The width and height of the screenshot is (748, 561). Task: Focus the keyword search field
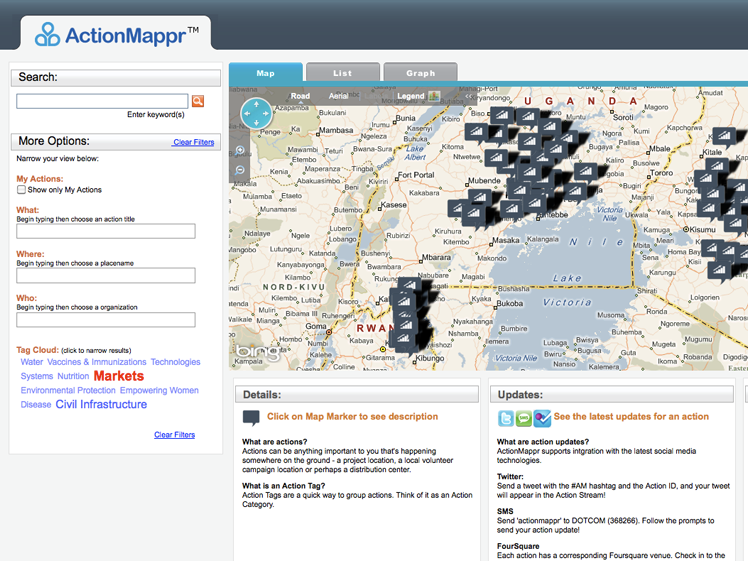102,101
